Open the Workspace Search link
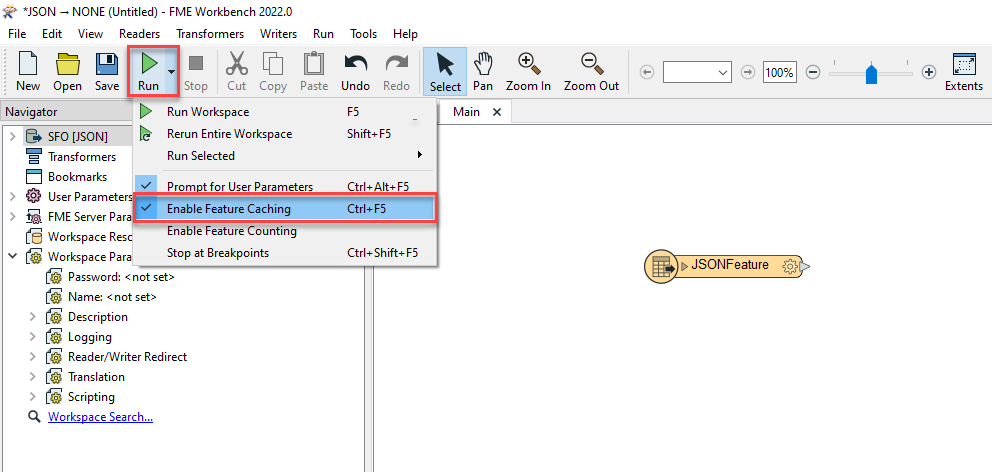 [x=100, y=417]
